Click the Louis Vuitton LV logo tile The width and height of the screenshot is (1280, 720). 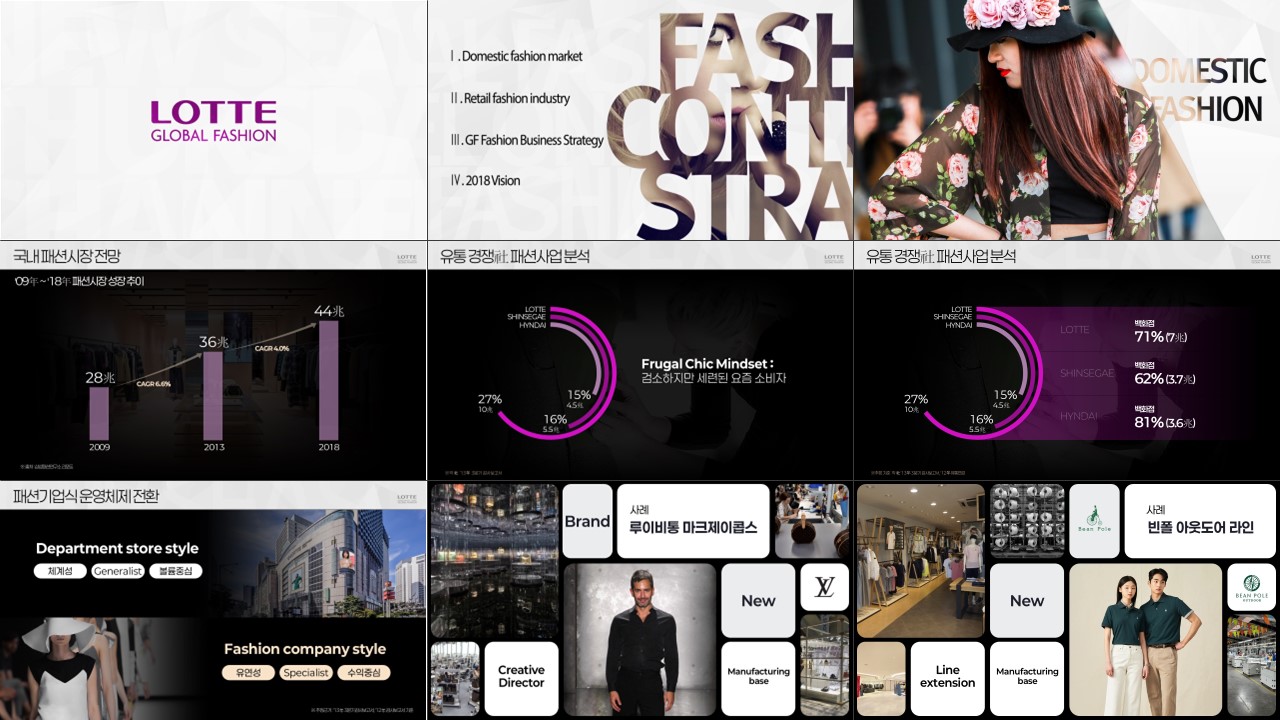click(x=824, y=587)
